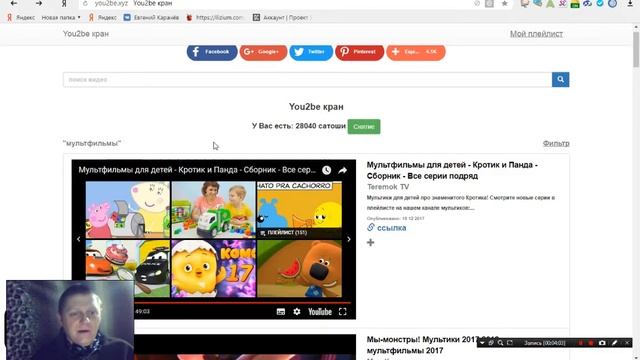
Task: Click the watch later clock icon on video
Action: coord(327,170)
